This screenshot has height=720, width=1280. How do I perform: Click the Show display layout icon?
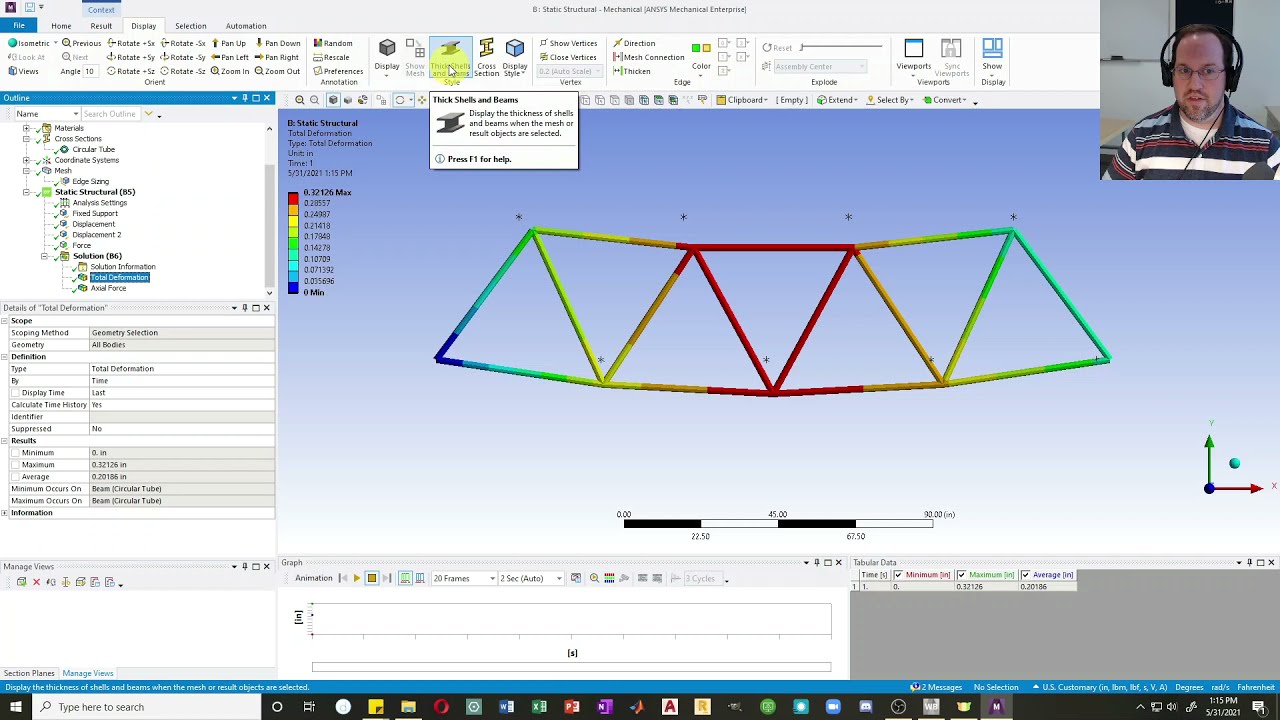coord(992,49)
